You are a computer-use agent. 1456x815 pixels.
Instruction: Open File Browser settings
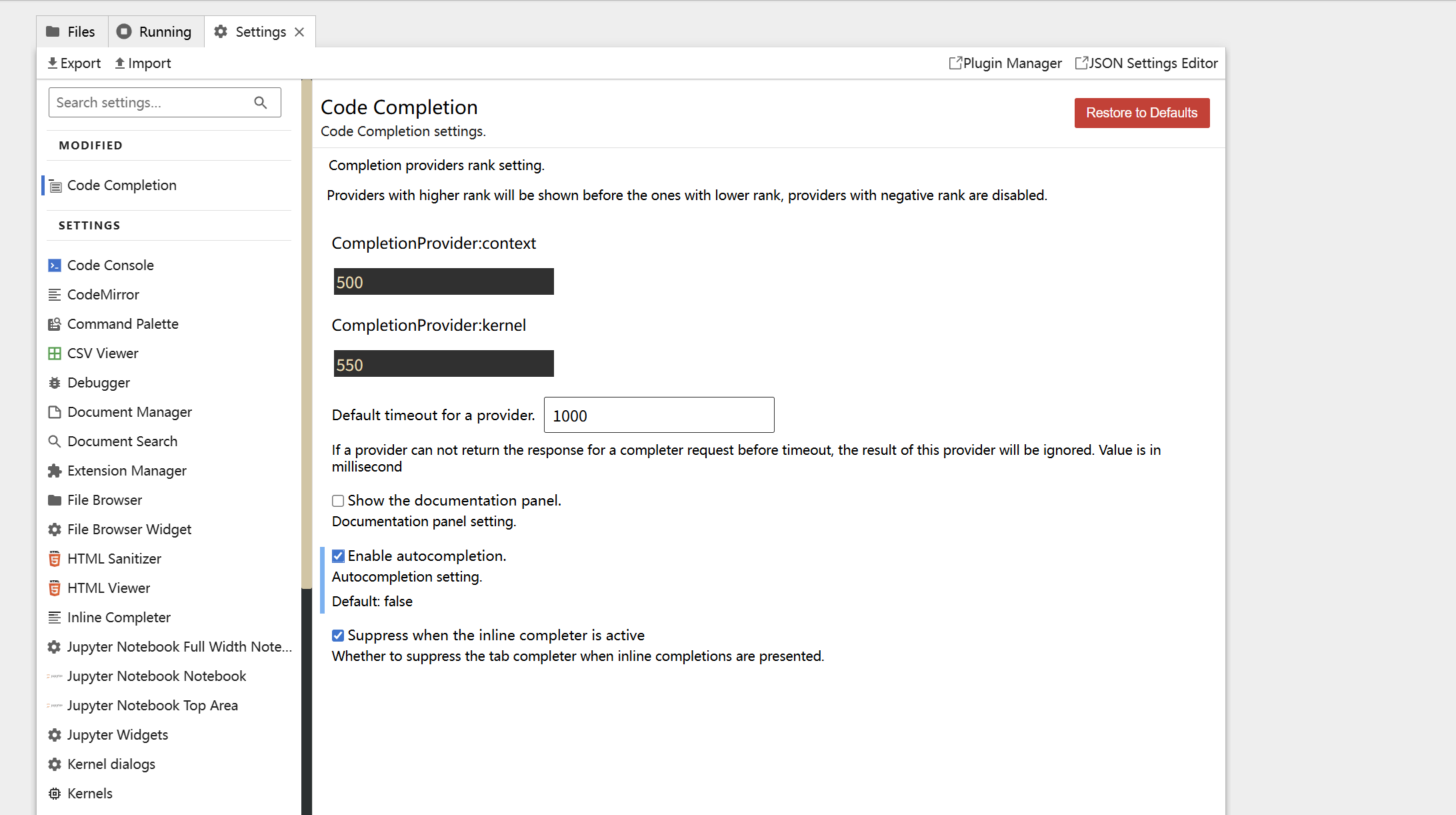pos(105,500)
